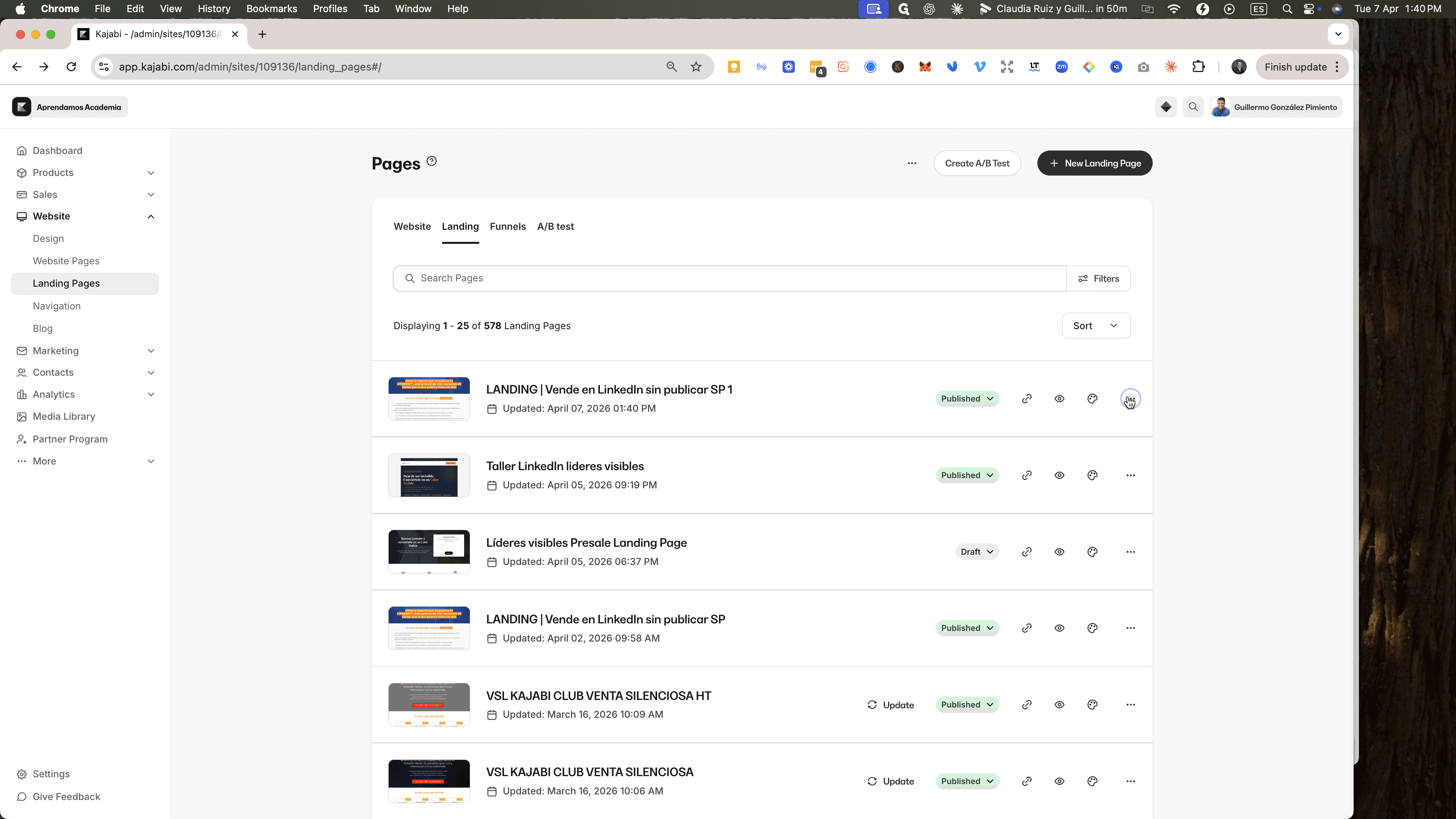Open more options for VSL KAJABI CLUB VENTA SILENCIOSA HT

click(1130, 705)
